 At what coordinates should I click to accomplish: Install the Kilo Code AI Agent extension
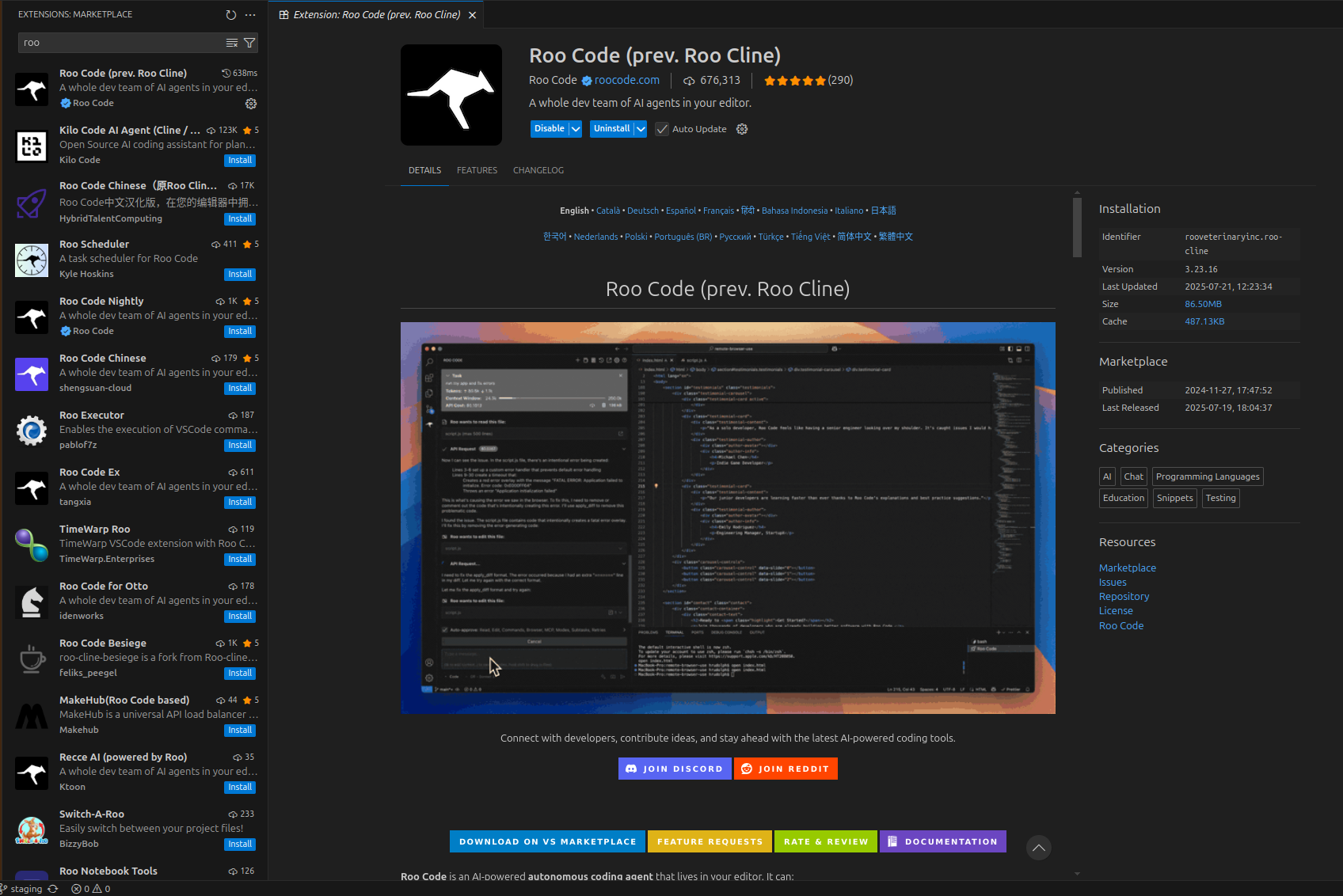click(x=240, y=161)
